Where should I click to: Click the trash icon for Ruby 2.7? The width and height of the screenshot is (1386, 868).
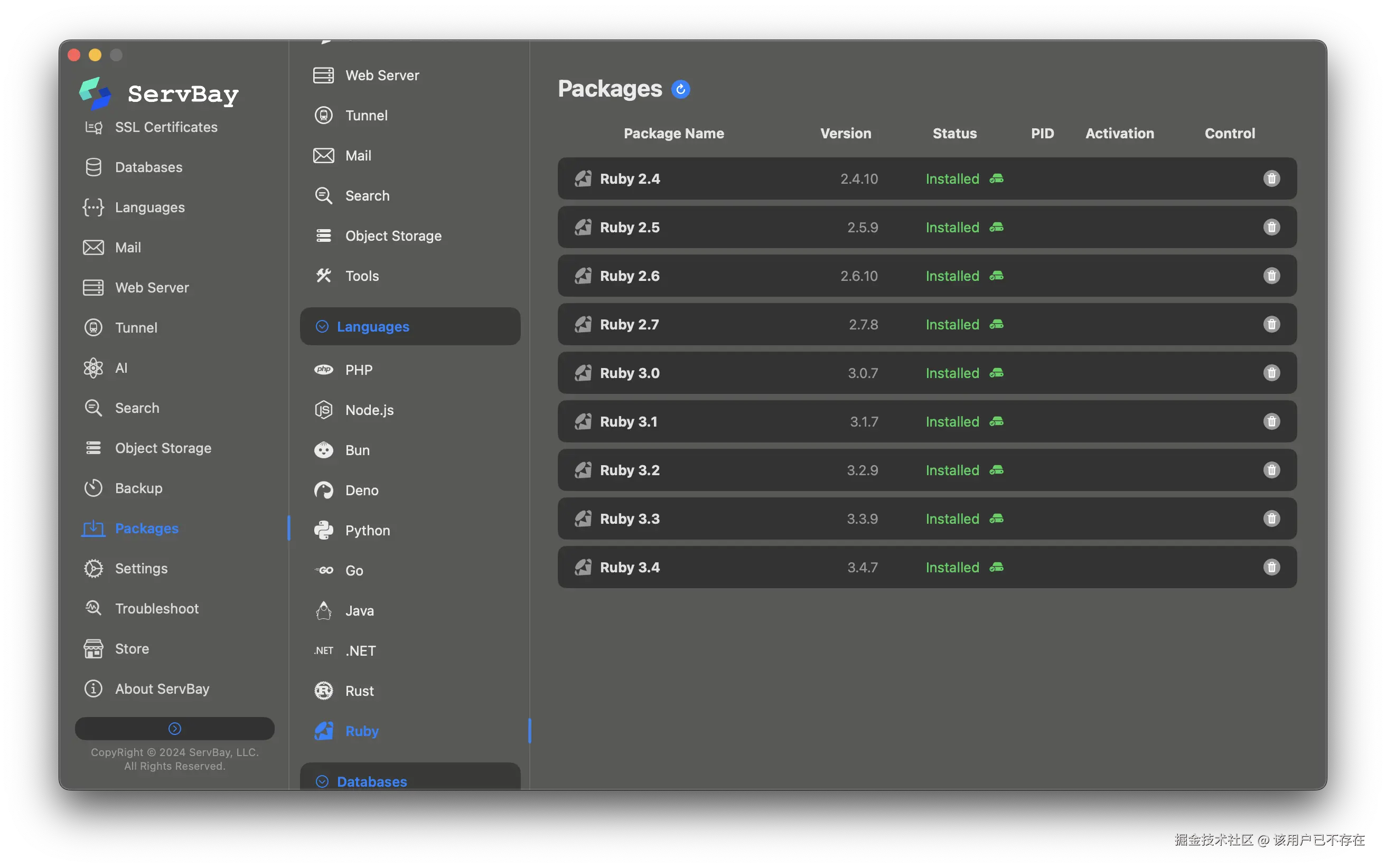click(1271, 324)
